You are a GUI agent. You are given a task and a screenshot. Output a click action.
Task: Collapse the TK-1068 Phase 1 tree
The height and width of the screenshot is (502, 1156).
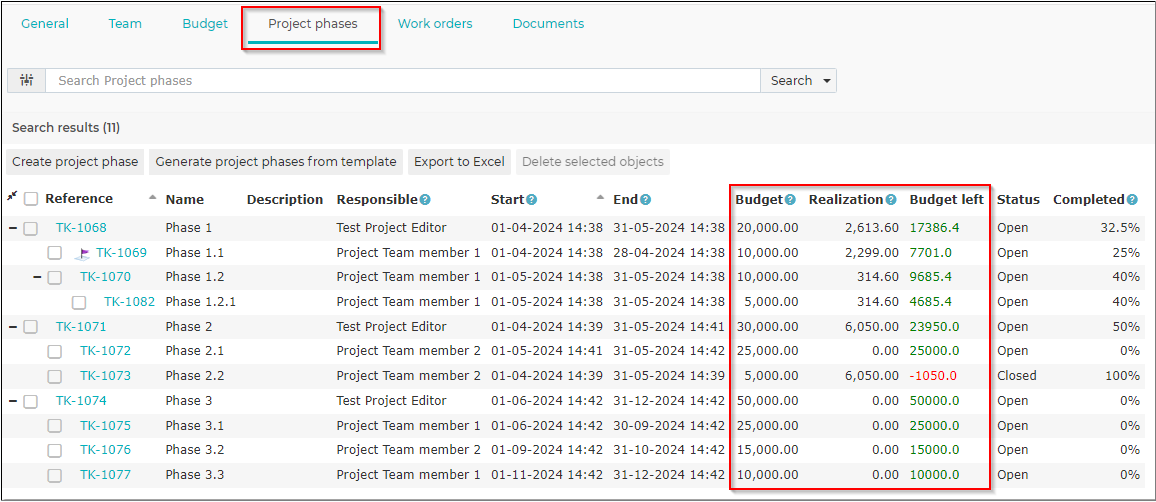pyautogui.click(x=13, y=229)
